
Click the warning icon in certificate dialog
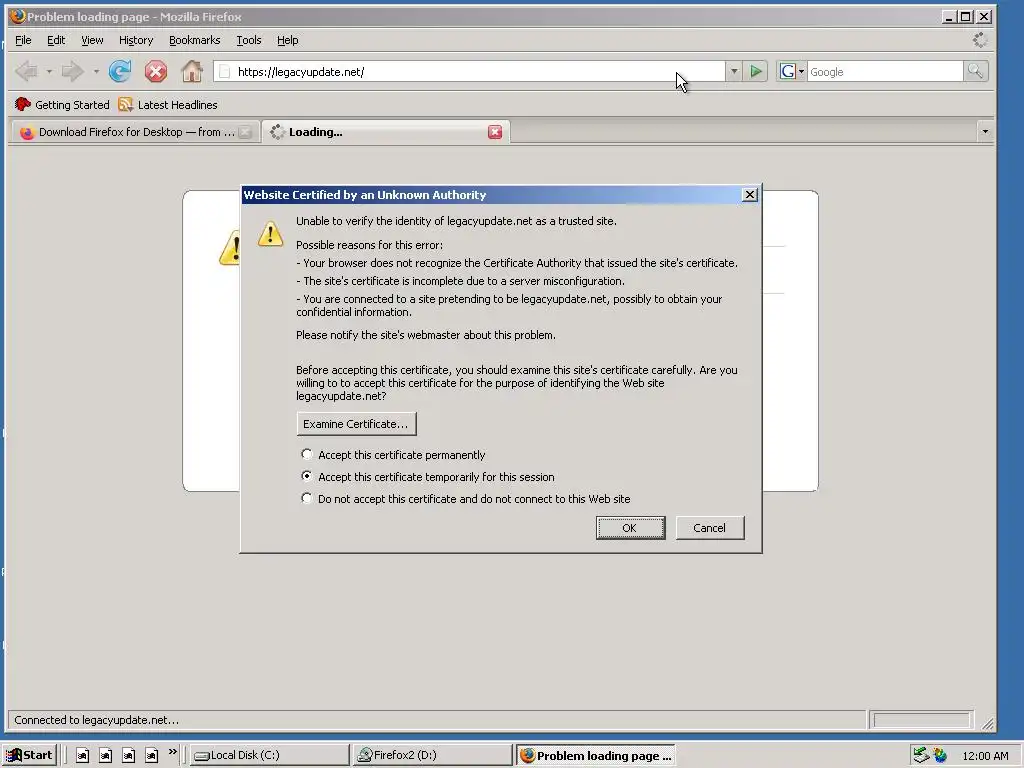coord(270,233)
